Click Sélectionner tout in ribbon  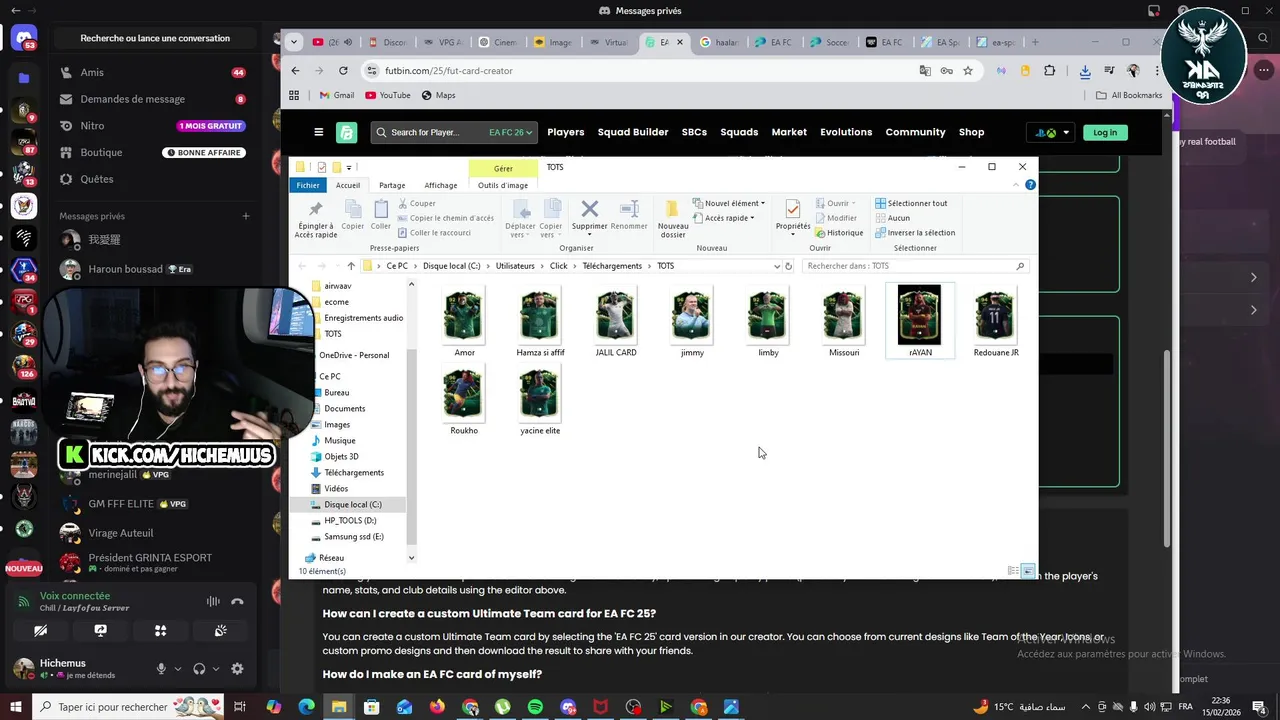point(911,203)
